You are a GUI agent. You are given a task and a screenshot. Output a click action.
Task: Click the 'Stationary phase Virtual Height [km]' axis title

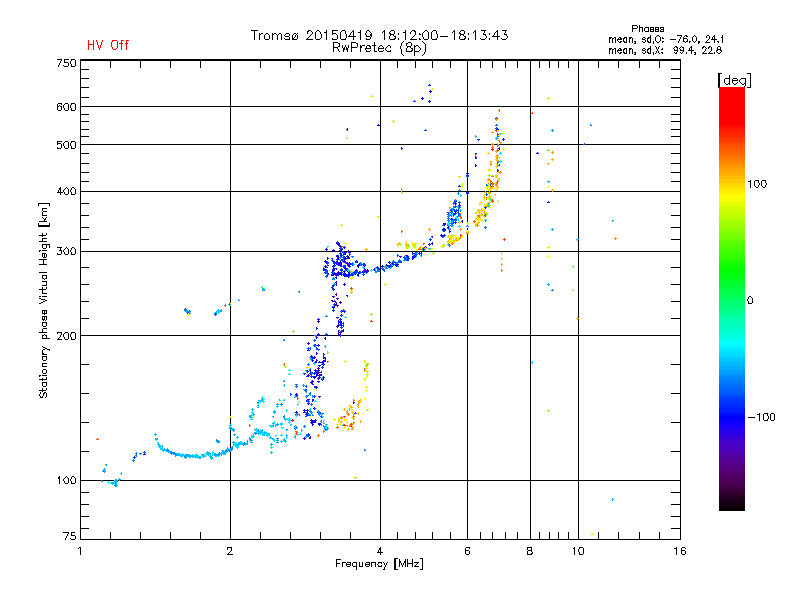(44, 301)
